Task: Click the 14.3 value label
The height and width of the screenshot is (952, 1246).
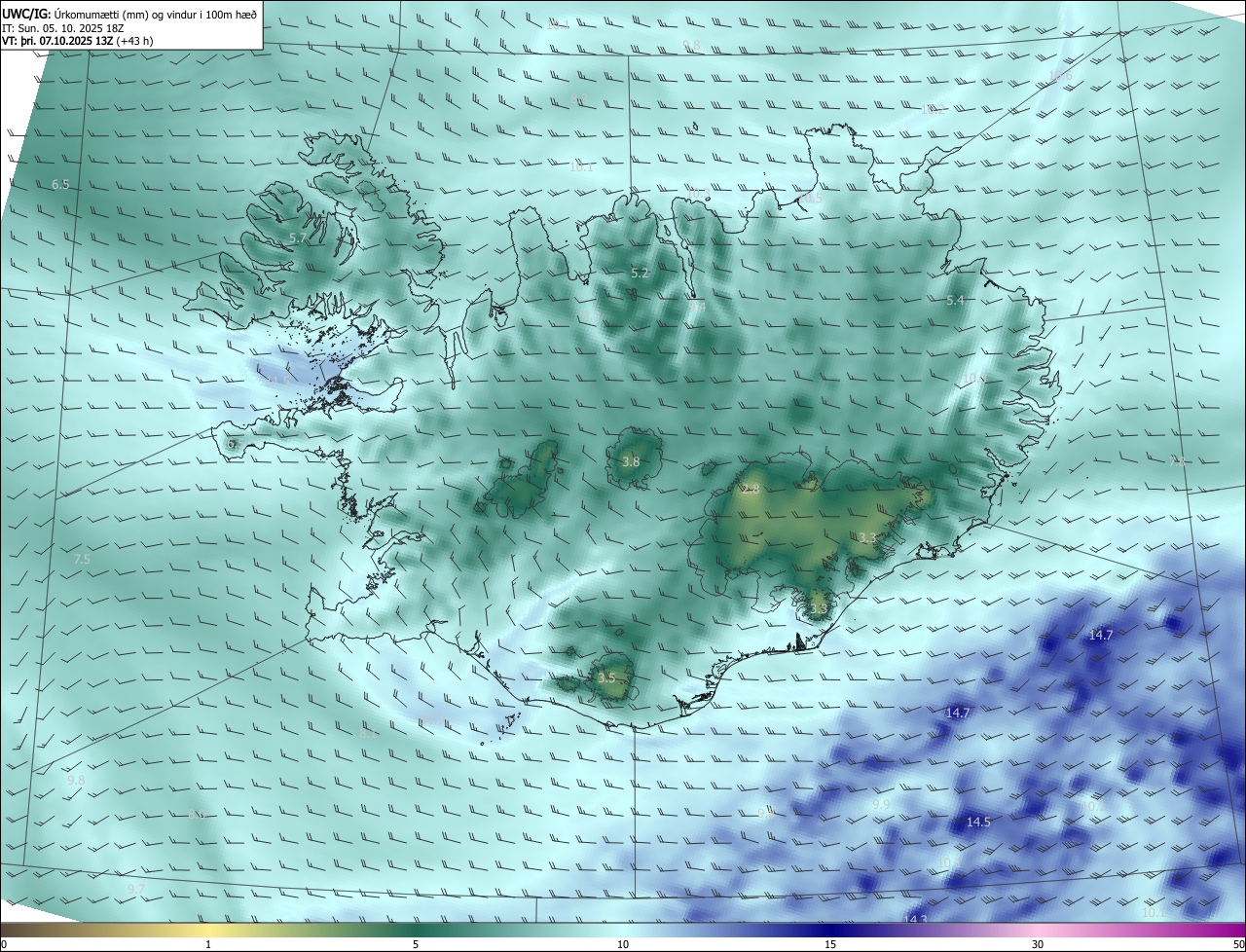Action: (x=915, y=919)
